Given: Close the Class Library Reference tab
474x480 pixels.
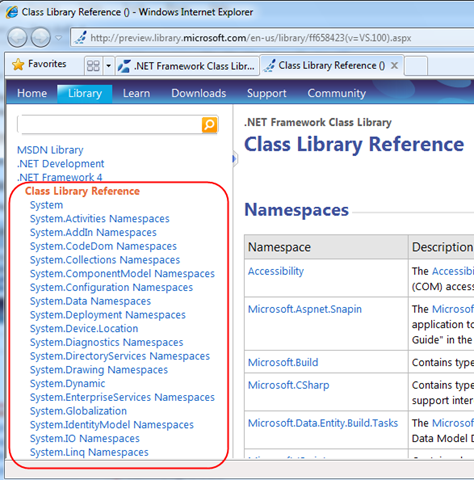Looking at the screenshot, I should click(394, 65).
